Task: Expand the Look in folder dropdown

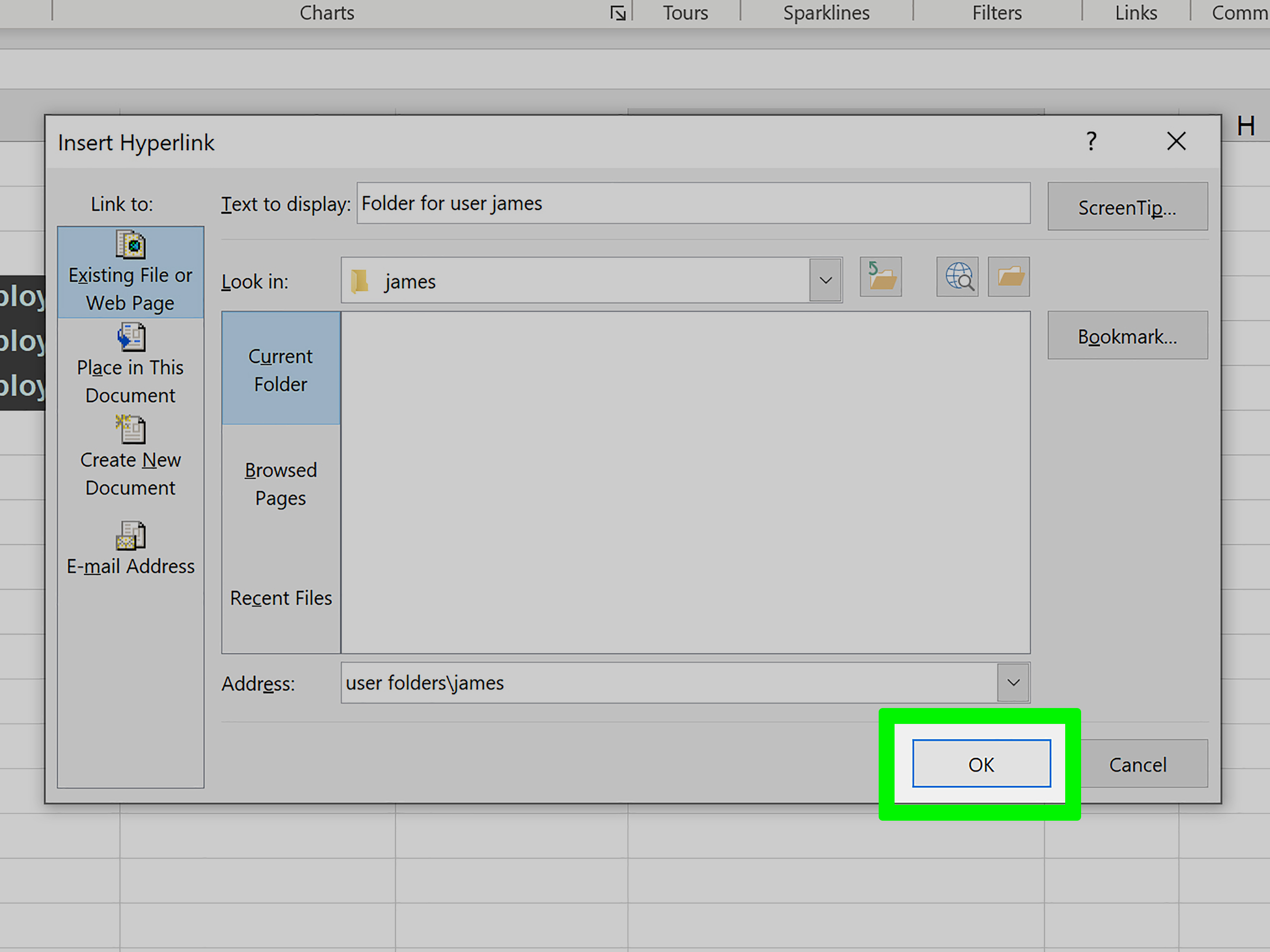Action: 825,280
